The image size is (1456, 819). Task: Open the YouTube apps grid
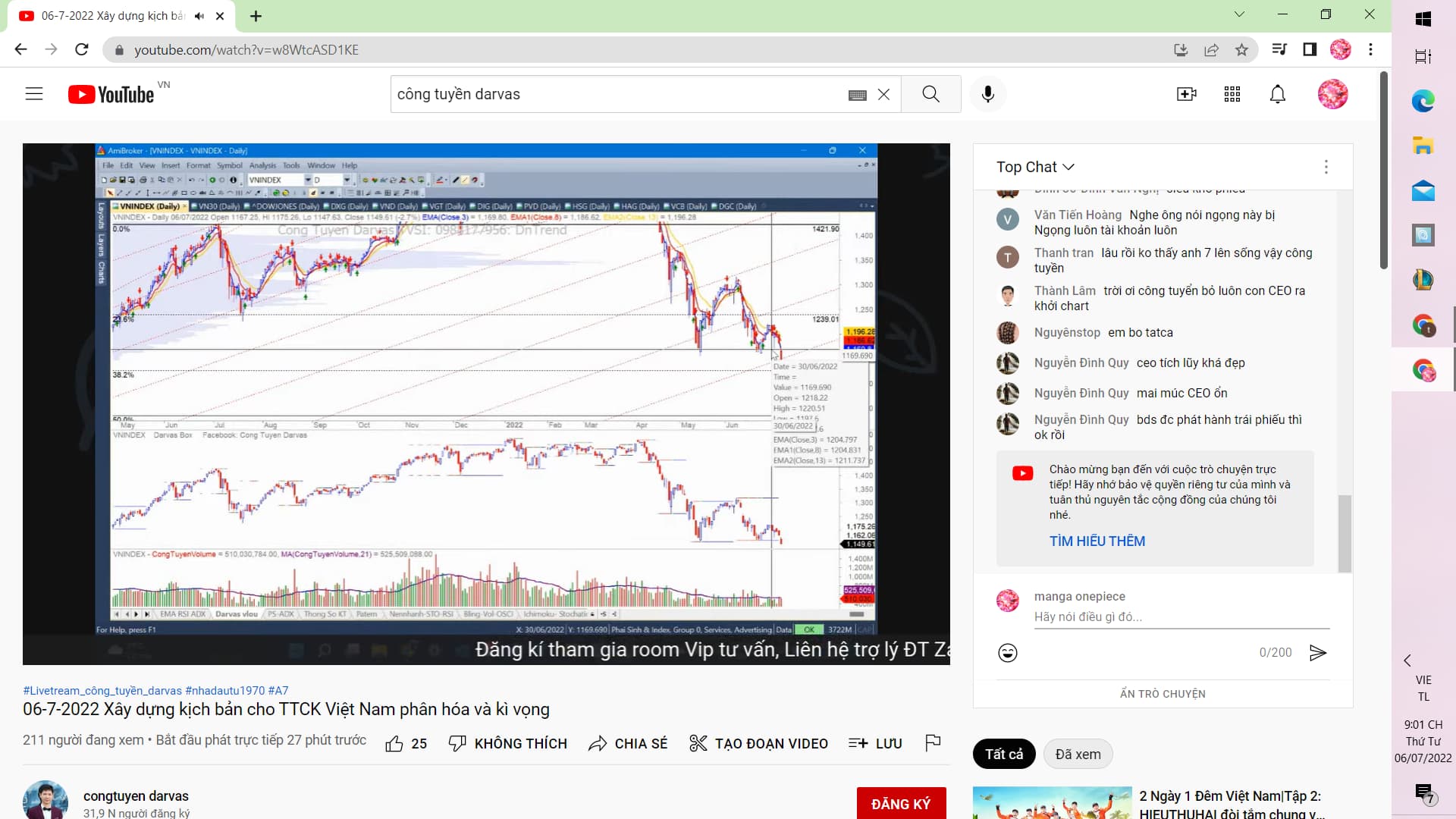tap(1232, 94)
